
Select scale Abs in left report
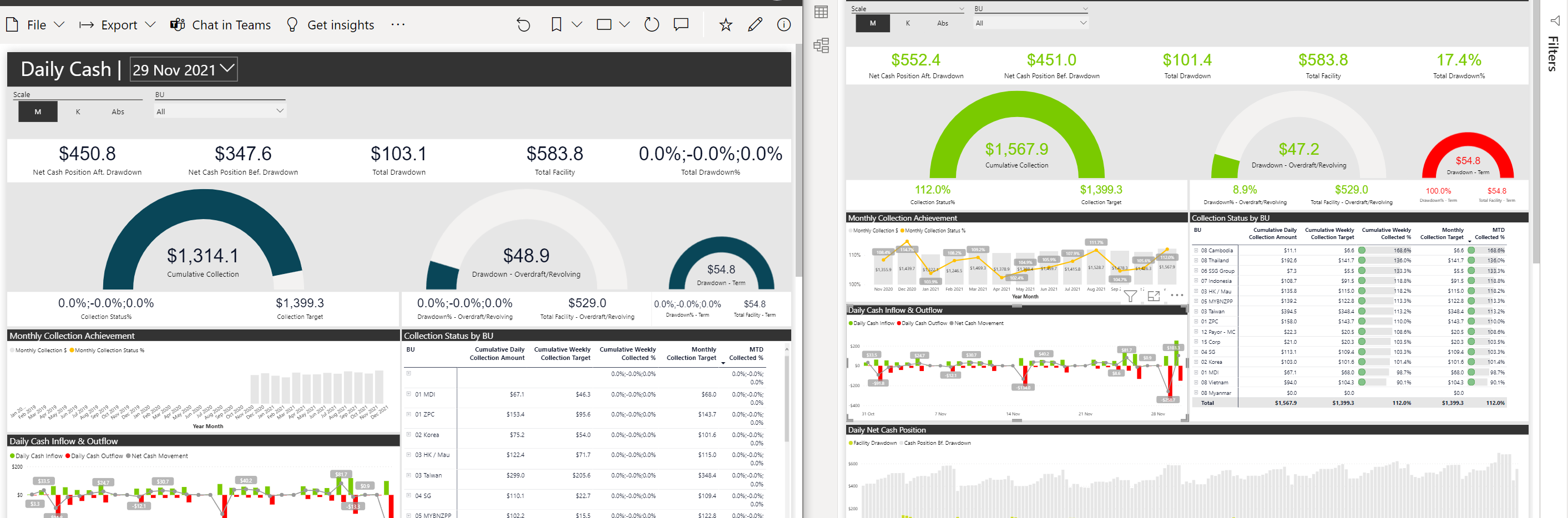[118, 112]
